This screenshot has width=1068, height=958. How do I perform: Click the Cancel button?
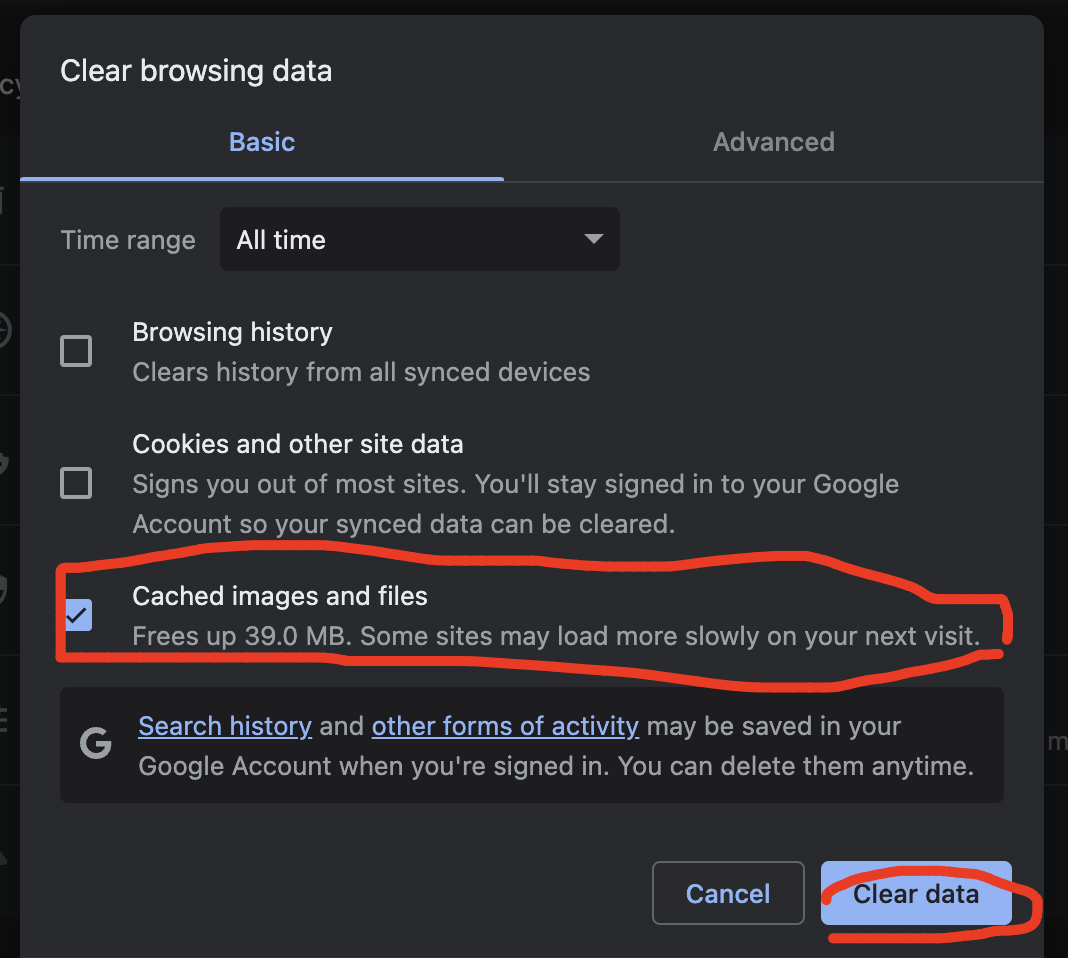(728, 893)
